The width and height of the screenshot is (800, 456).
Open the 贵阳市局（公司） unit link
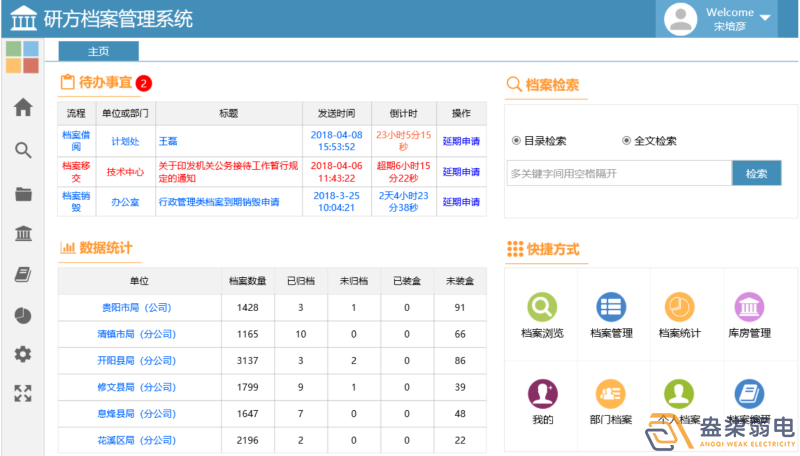tap(138, 307)
